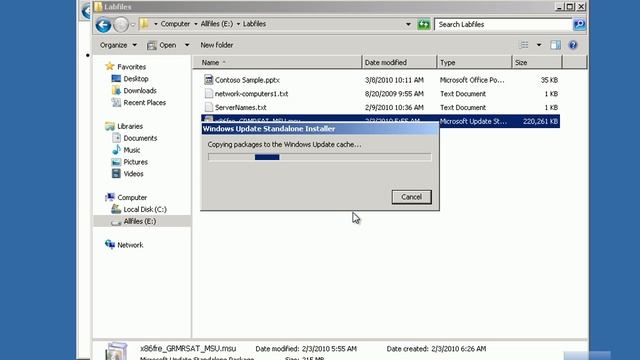Click the Documents library icon
This screenshot has width=640, height=360.
coord(116,138)
